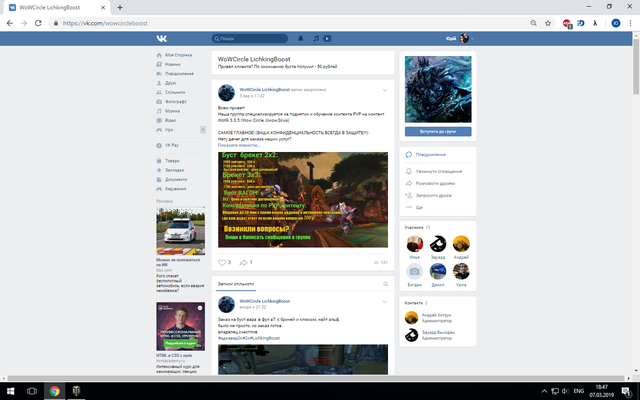Open new browser tab plus
640x400 pixels.
pyautogui.click(x=120, y=7)
